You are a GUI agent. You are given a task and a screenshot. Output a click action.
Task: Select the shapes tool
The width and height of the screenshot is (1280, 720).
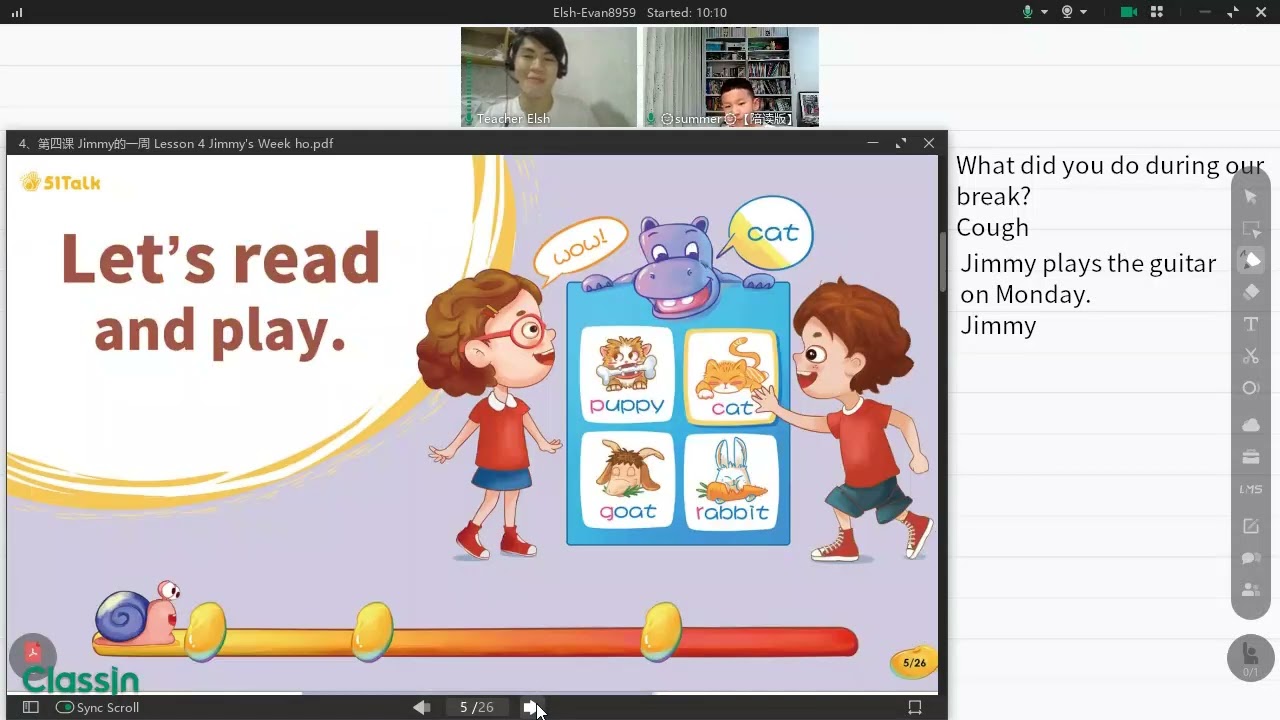click(1250, 388)
